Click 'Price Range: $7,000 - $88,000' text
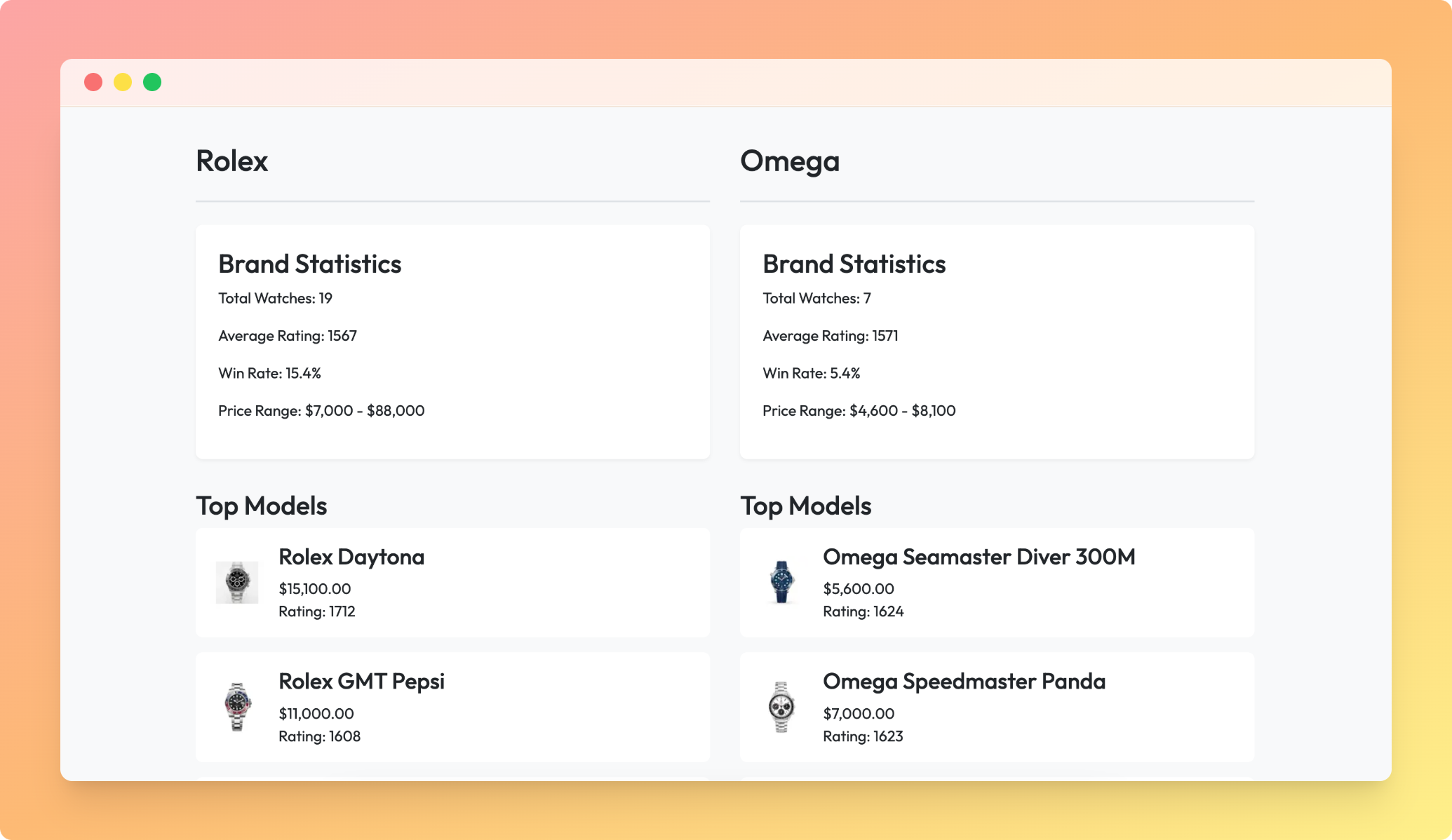This screenshot has width=1452, height=840. click(321, 411)
